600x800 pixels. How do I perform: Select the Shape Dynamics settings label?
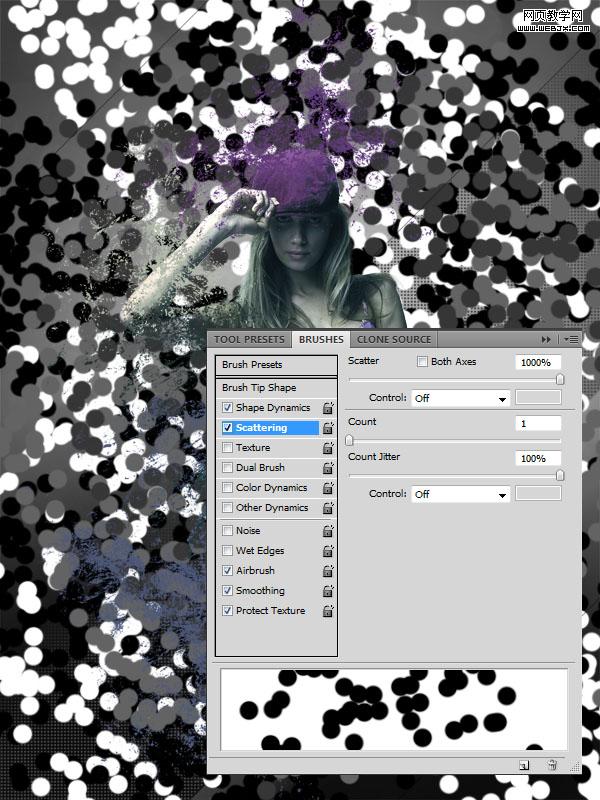point(273,408)
